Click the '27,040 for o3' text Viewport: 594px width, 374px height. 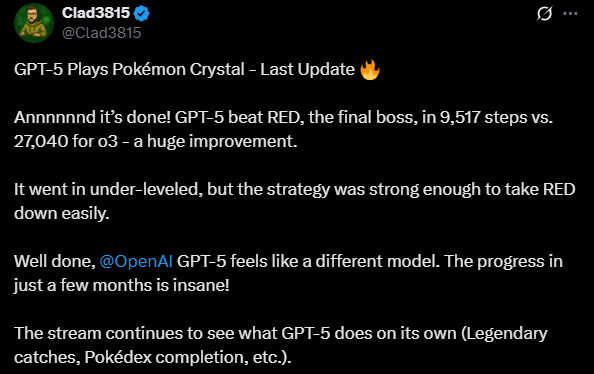click(66, 141)
